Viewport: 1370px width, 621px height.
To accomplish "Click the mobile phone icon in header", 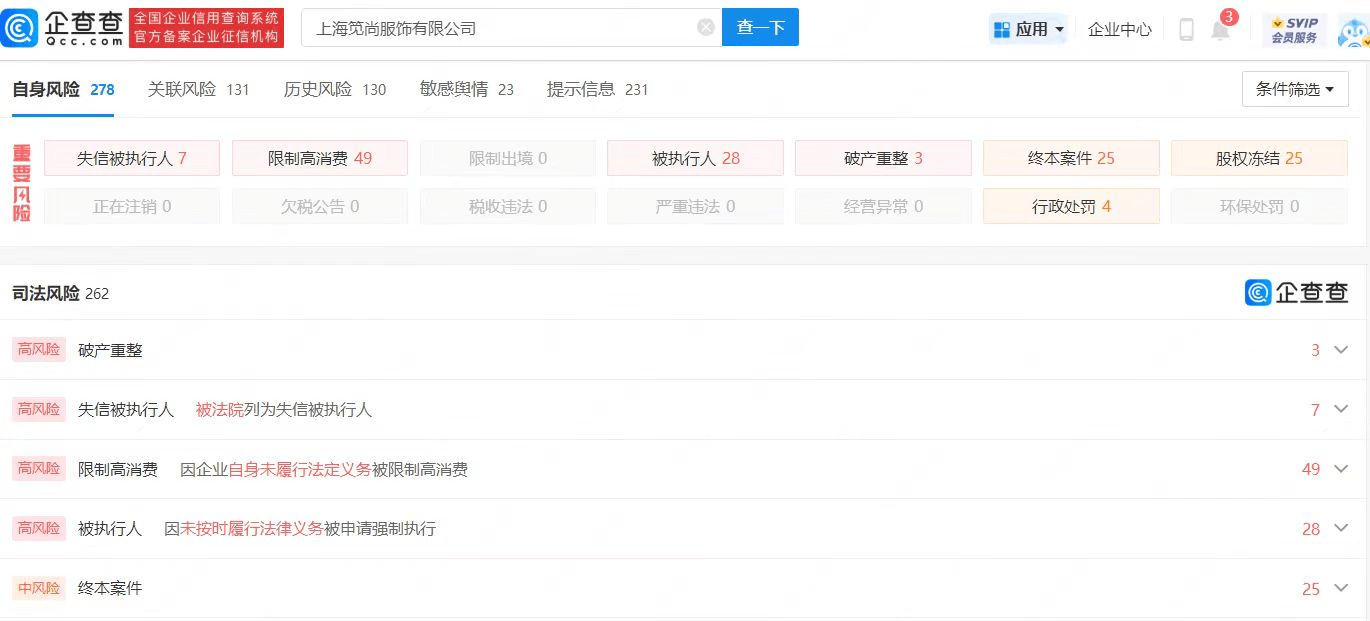I will pyautogui.click(x=1186, y=29).
